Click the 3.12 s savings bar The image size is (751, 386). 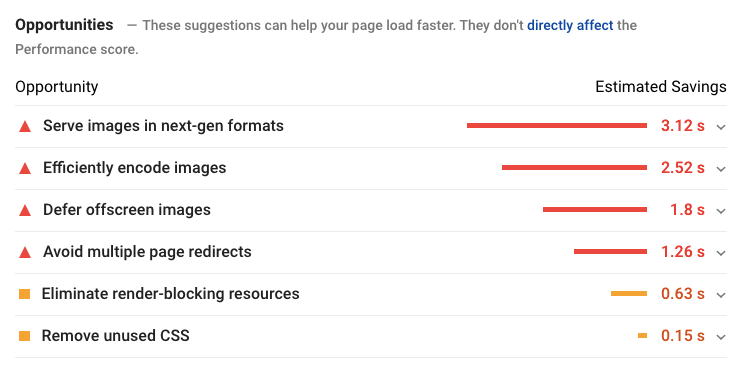click(x=557, y=125)
